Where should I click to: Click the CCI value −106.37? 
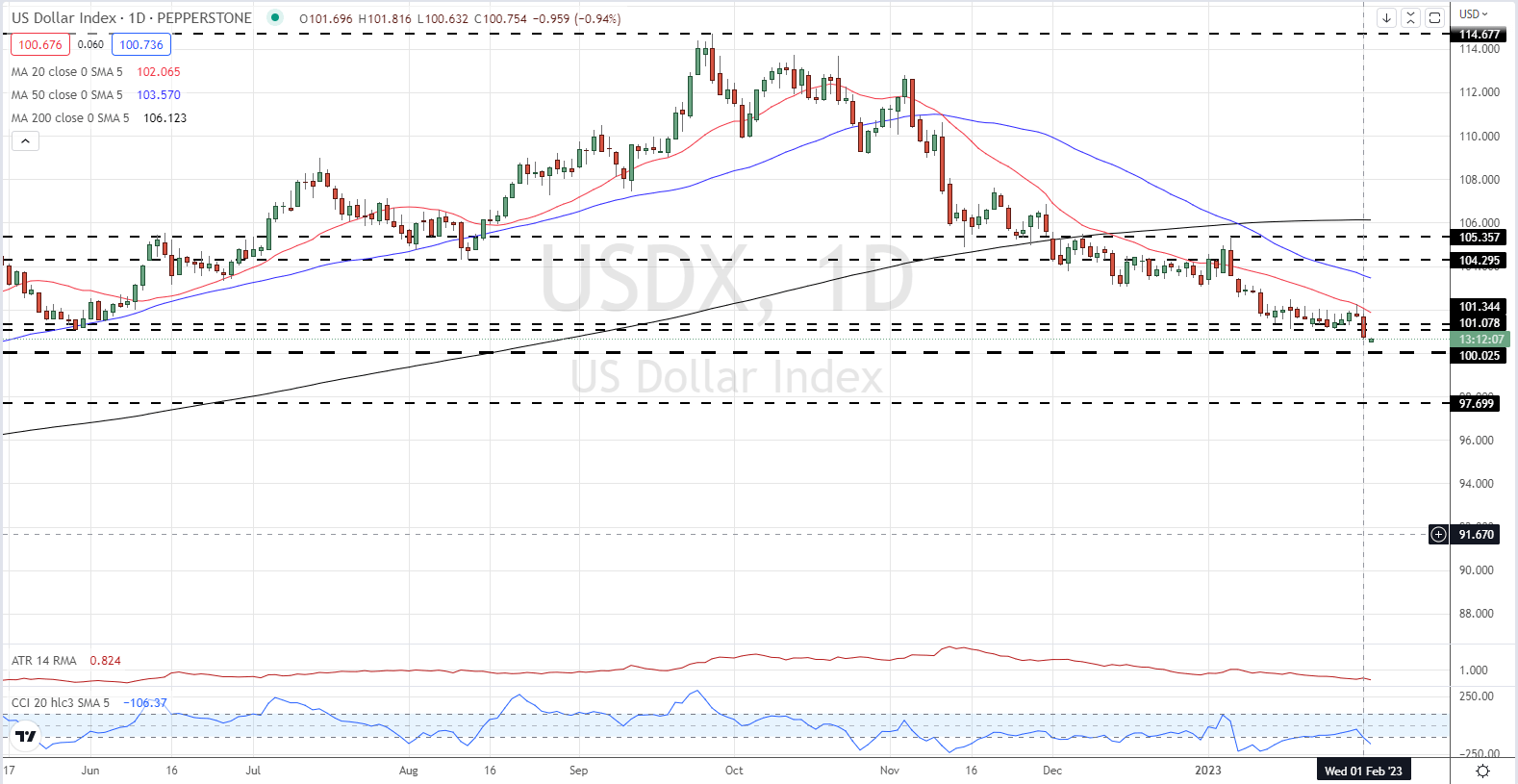pyautogui.click(x=145, y=702)
